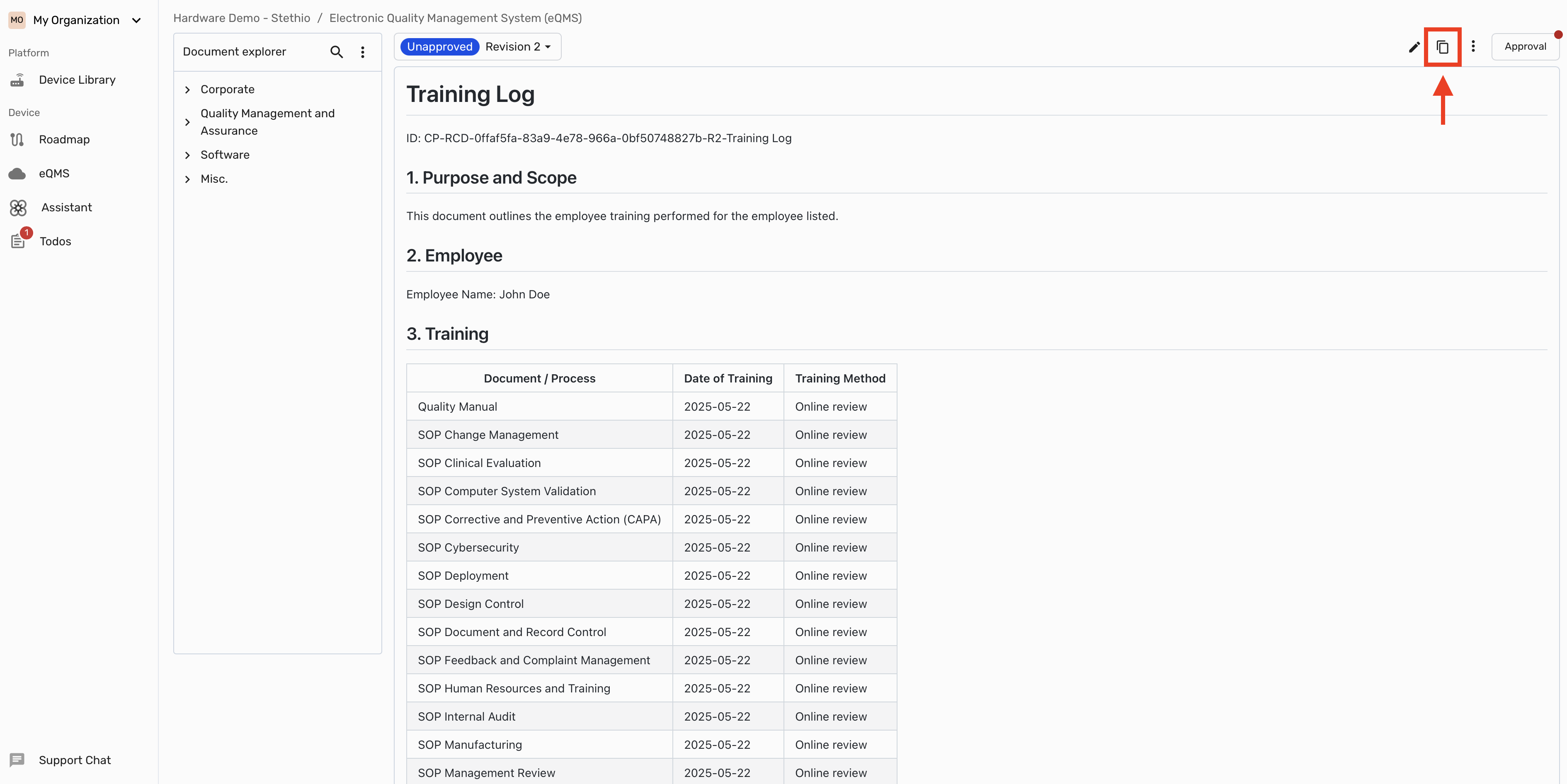1567x784 pixels.
Task: Click the search icon in Document explorer
Action: [x=336, y=52]
